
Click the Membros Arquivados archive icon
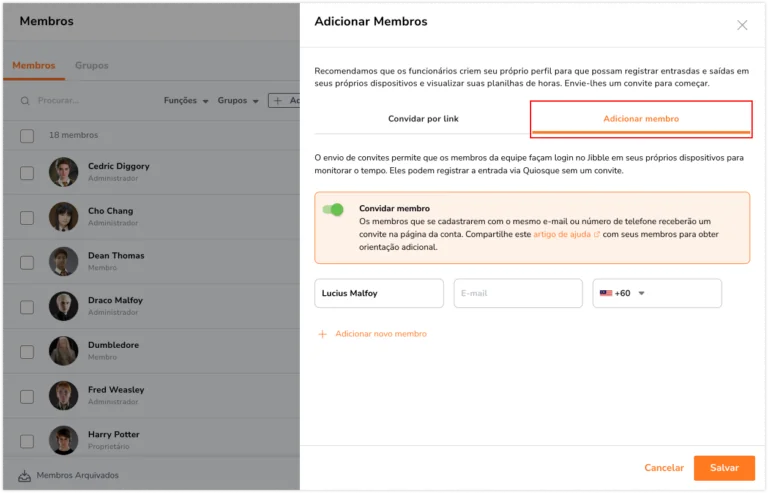click(24, 475)
